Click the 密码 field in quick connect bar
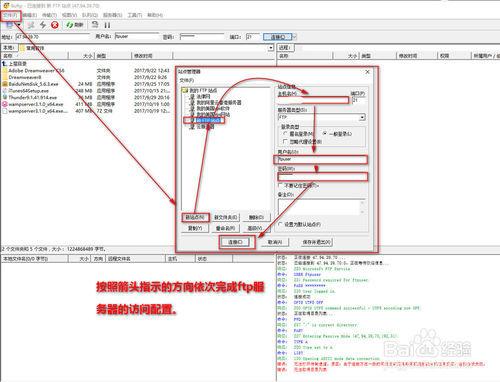 [202, 36]
